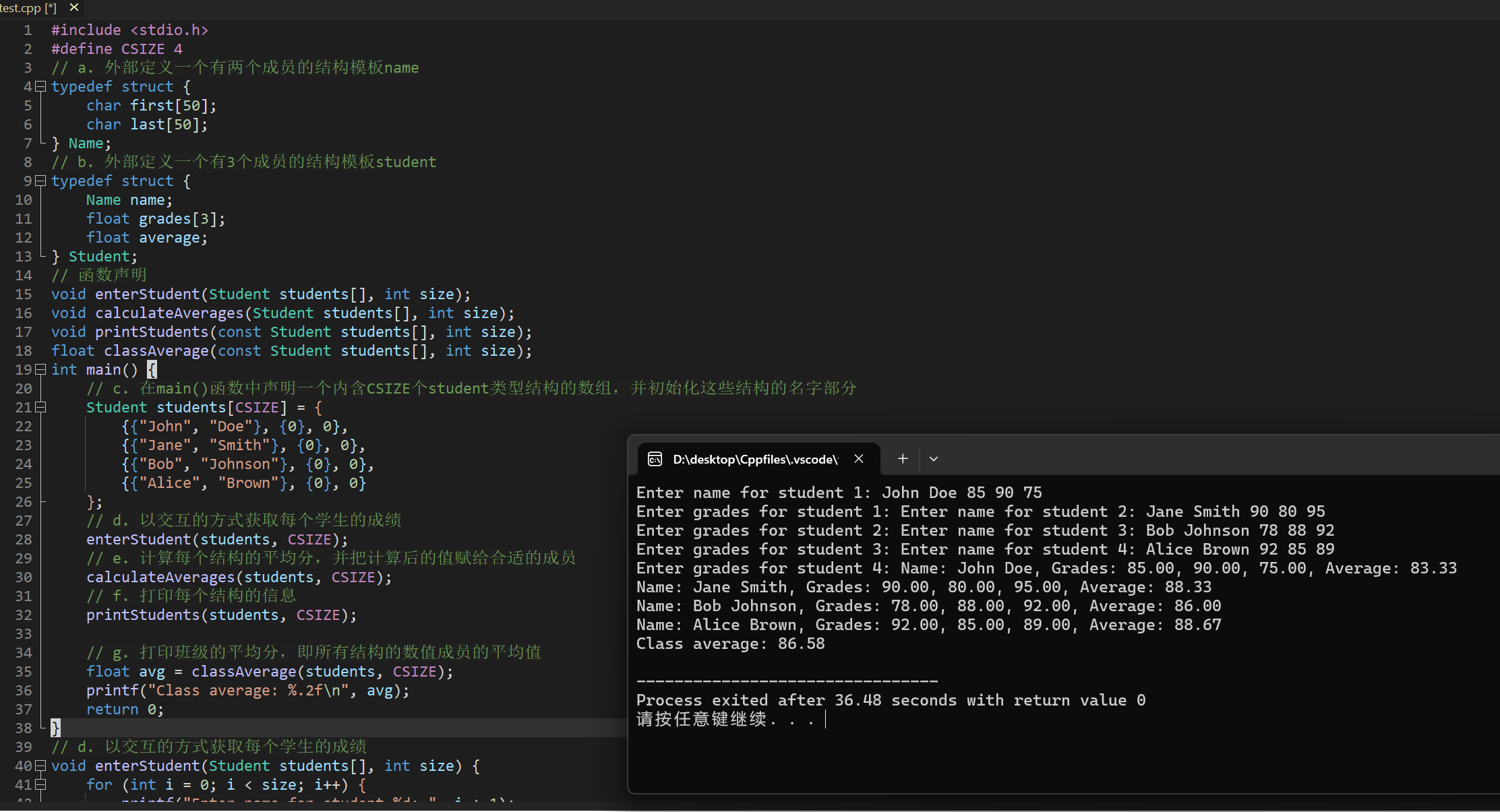Click 'enterStudent(students, CSIZE);' call on line 28

click(217, 539)
